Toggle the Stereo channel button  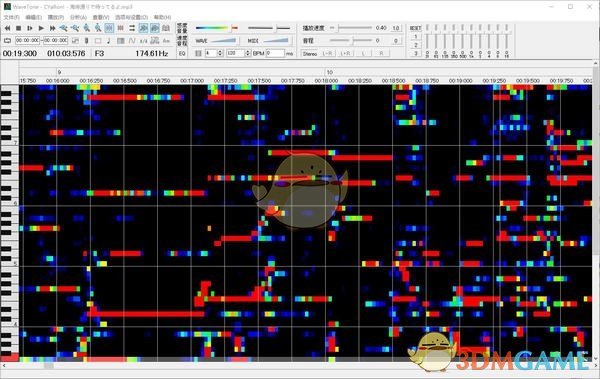[x=310, y=54]
